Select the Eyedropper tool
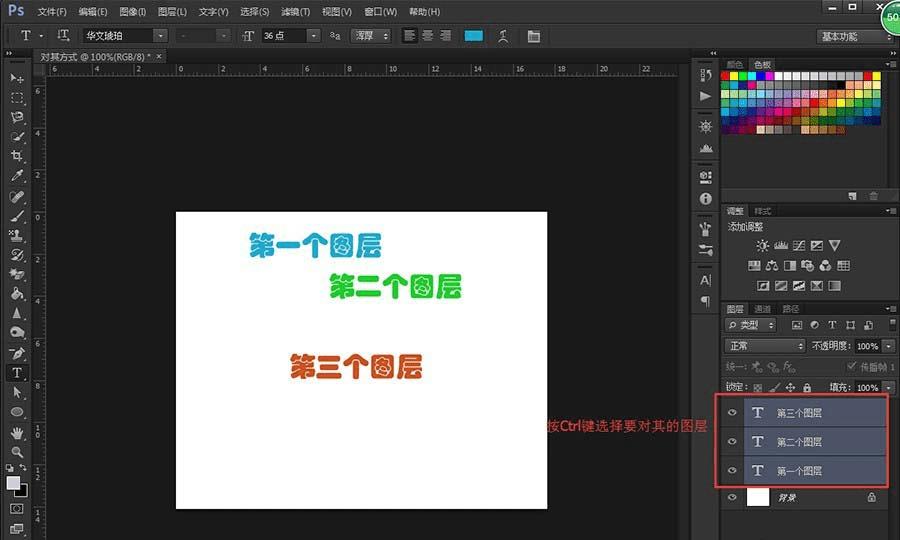The height and width of the screenshot is (540, 900). pos(17,176)
